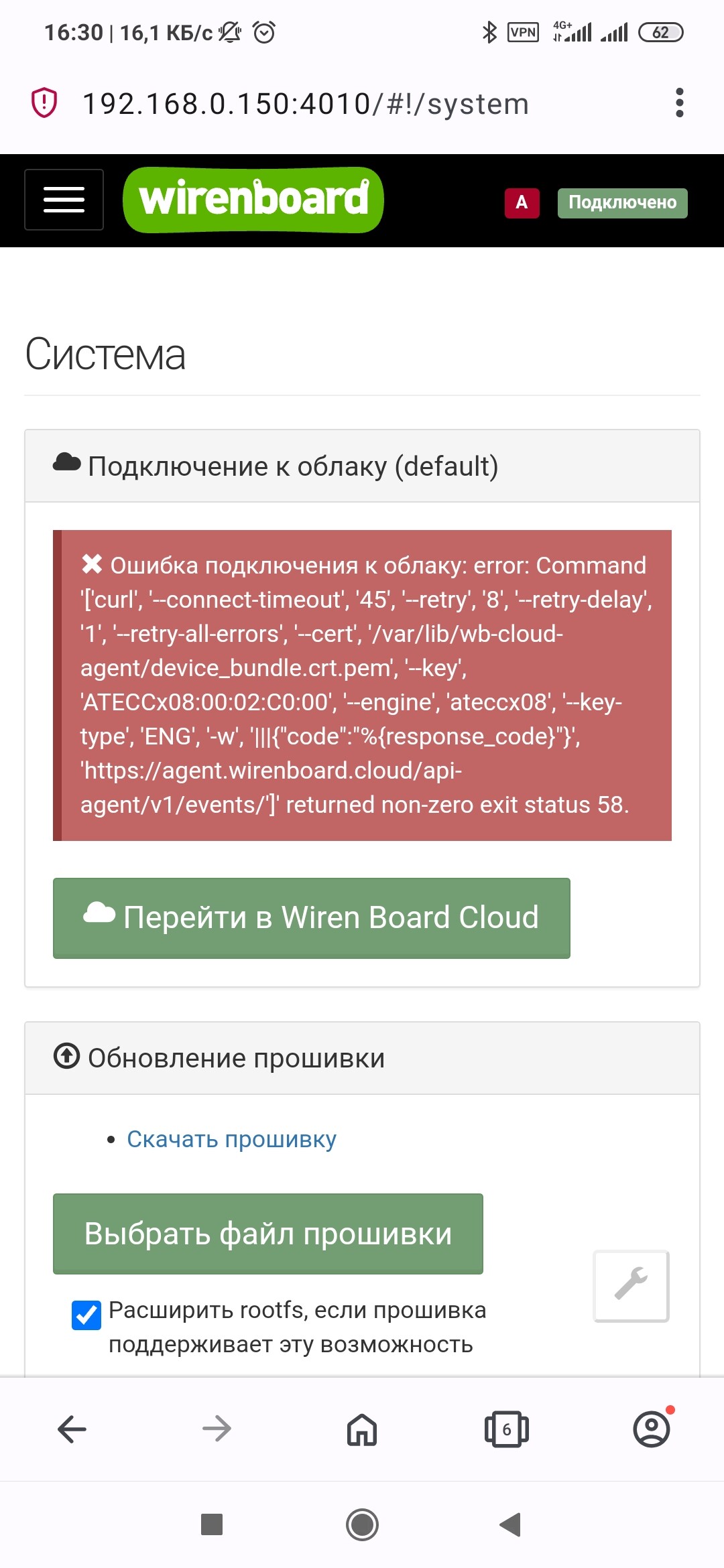Open the browser home page
The width and height of the screenshot is (724, 1568).
(362, 1429)
